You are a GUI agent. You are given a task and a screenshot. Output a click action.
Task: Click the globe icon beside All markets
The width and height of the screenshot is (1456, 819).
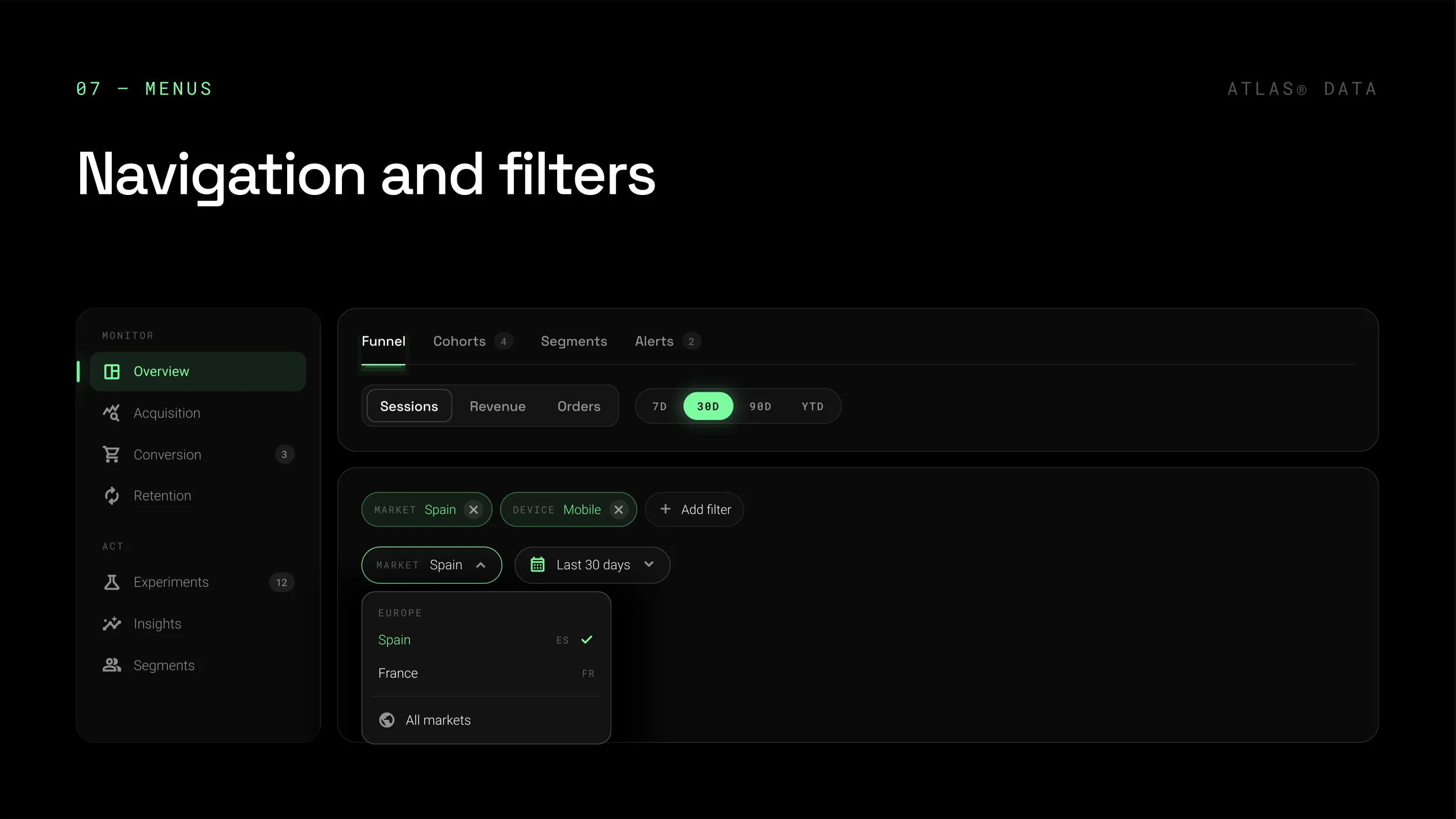[387, 720]
